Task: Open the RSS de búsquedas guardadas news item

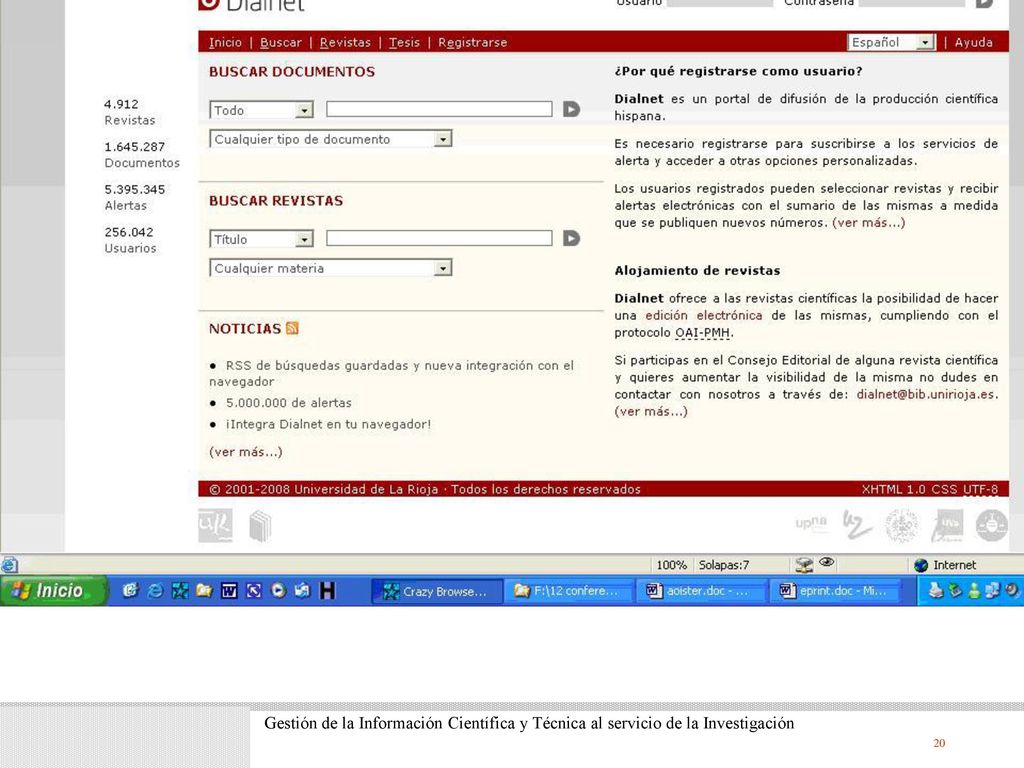Action: (x=391, y=374)
